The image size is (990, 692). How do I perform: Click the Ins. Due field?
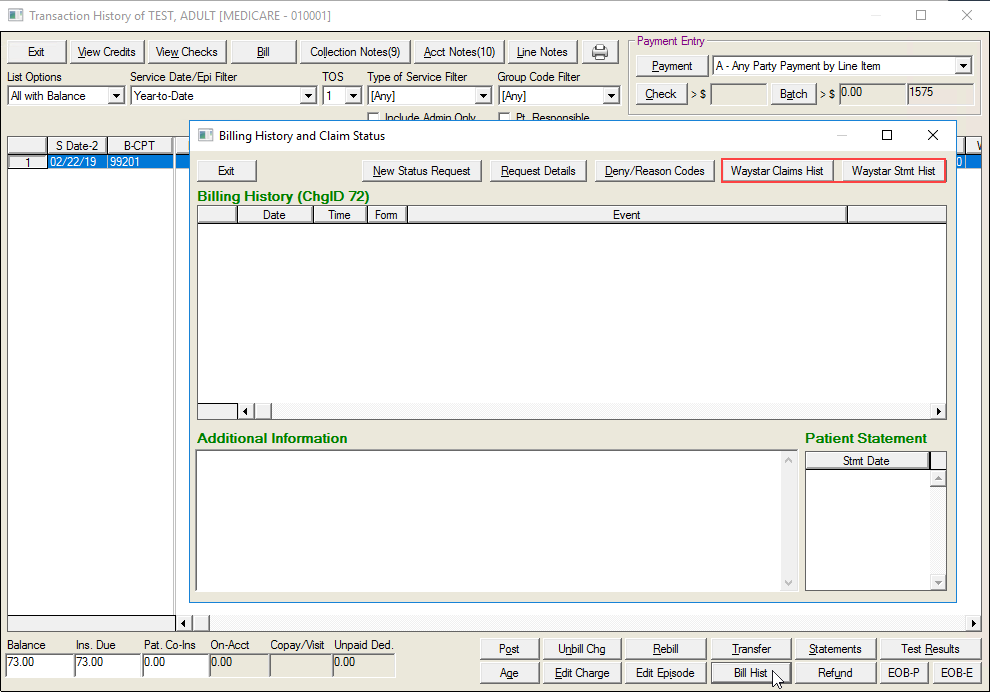[x=108, y=665]
